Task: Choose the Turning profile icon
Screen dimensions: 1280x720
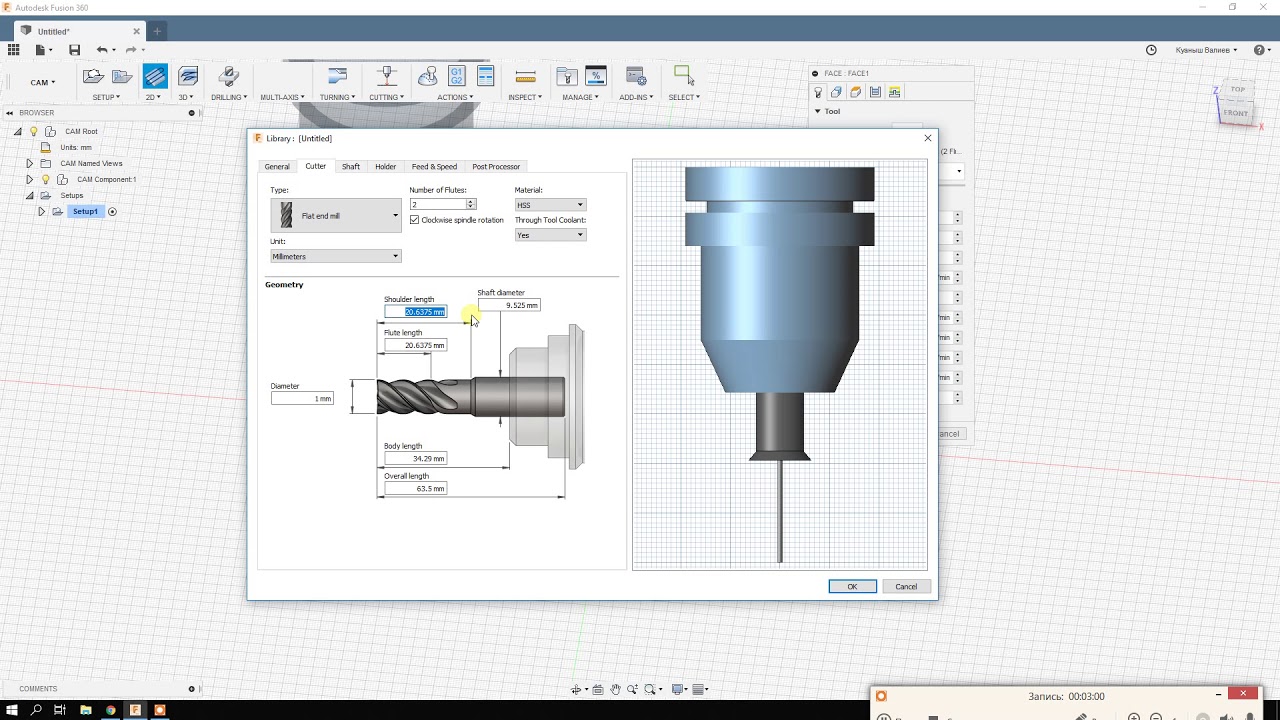Action: (x=337, y=76)
